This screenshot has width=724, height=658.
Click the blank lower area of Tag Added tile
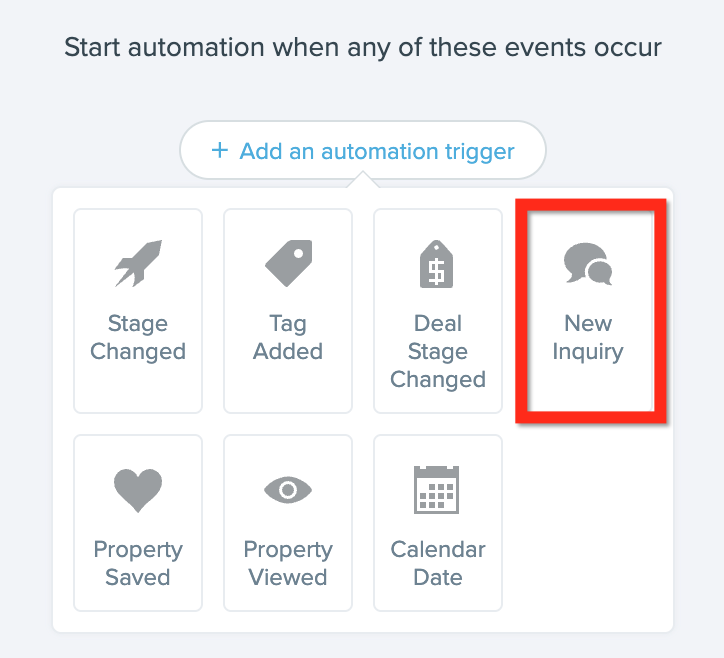[x=288, y=388]
